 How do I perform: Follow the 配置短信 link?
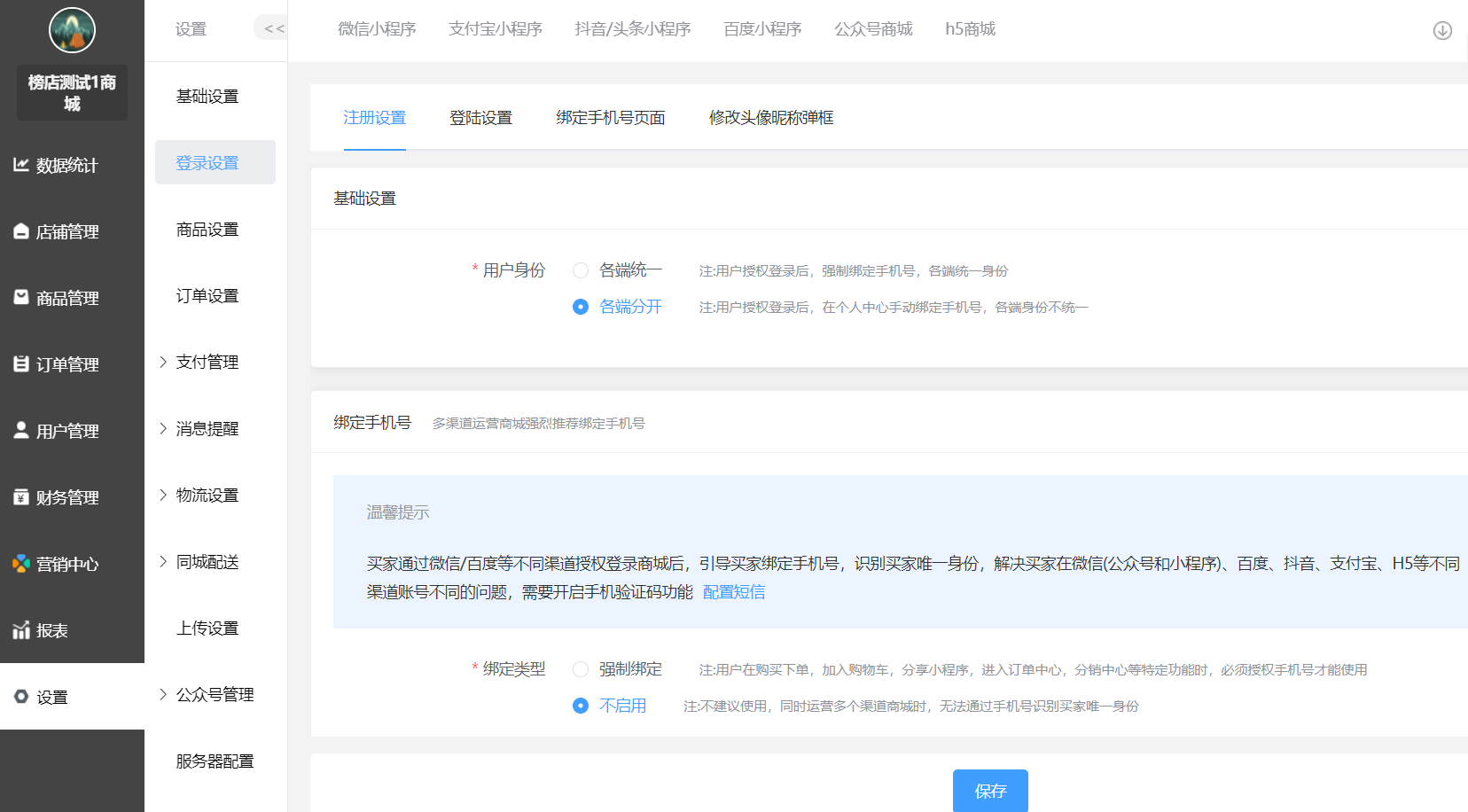coord(734,592)
